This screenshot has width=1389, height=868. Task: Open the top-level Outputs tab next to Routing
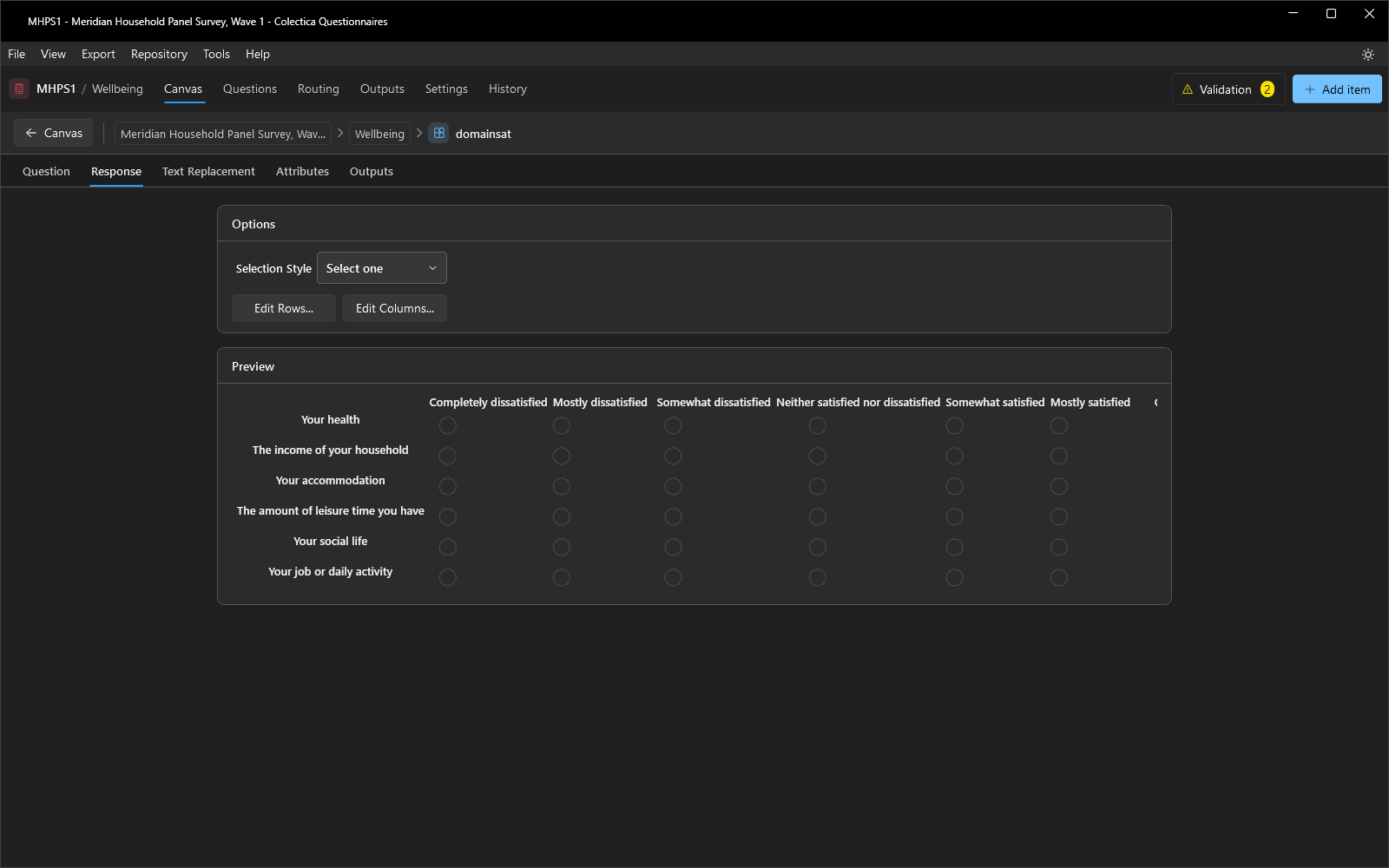click(382, 89)
